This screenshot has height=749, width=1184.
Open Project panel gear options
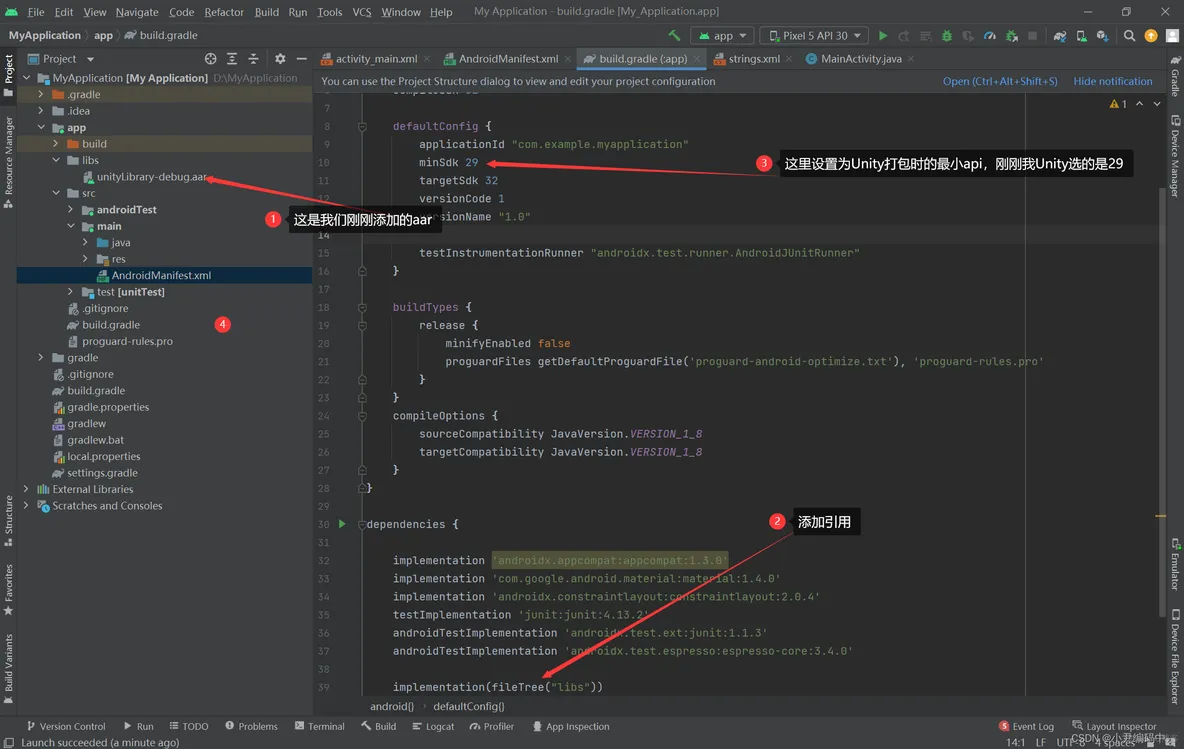pyautogui.click(x=280, y=58)
